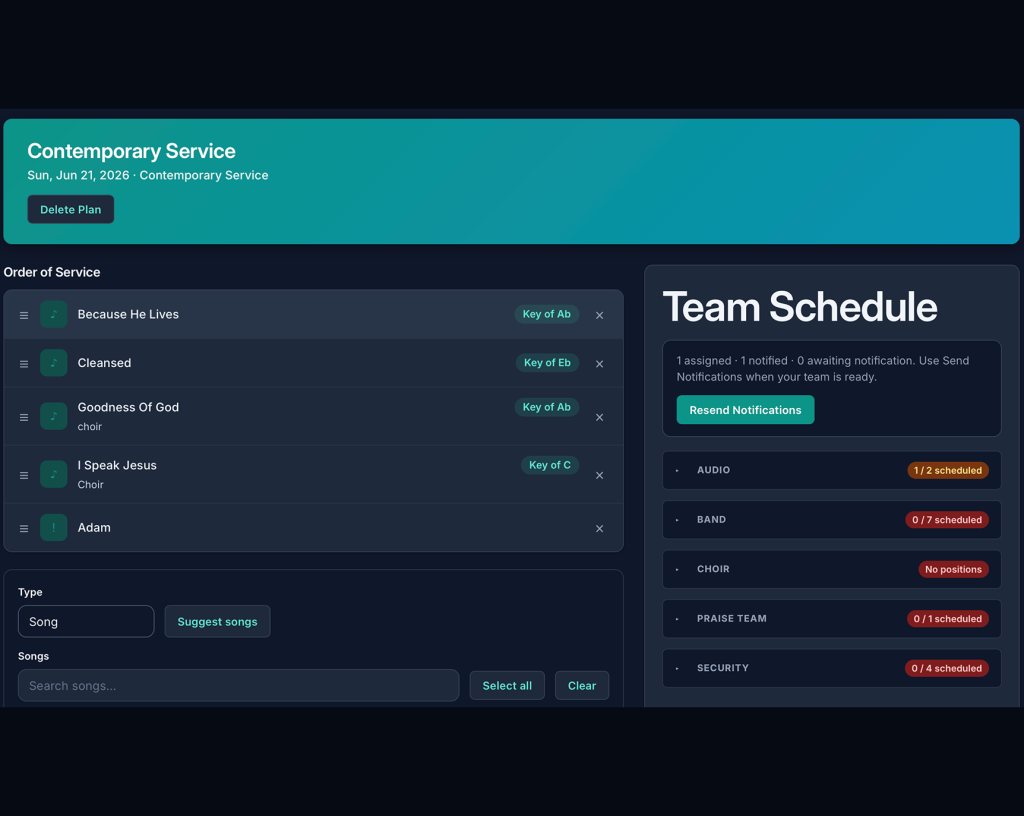This screenshot has height=816, width=1024.
Task: Expand the BAND team section
Action: pos(831,520)
